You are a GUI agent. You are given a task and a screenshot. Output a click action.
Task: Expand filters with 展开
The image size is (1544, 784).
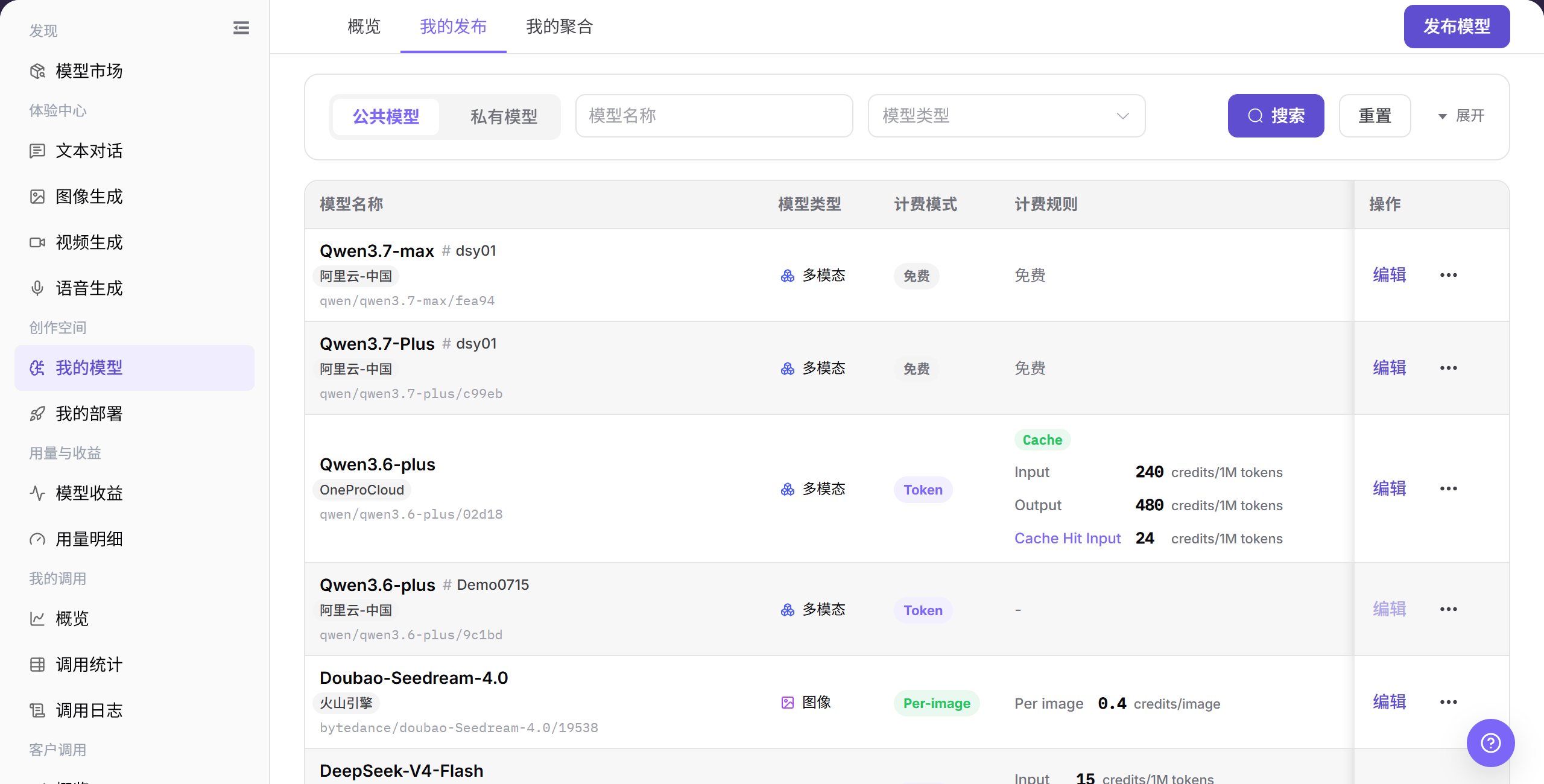[x=1461, y=116]
